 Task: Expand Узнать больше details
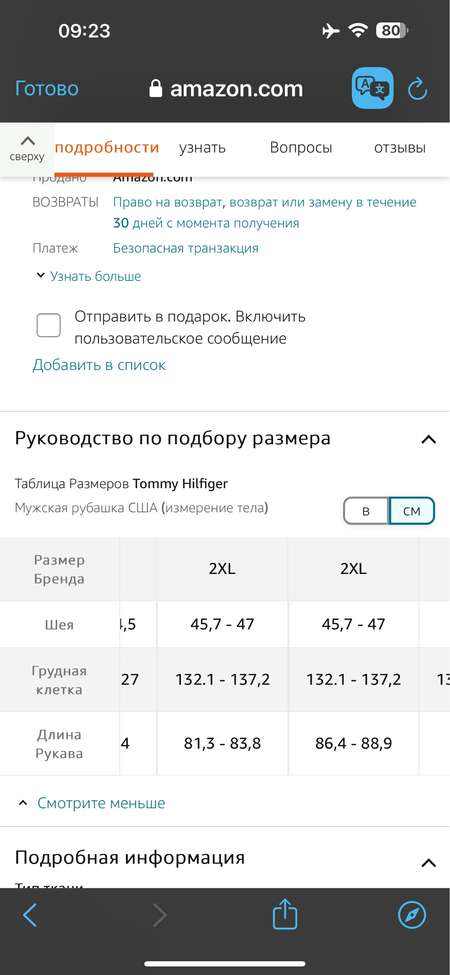click(88, 276)
